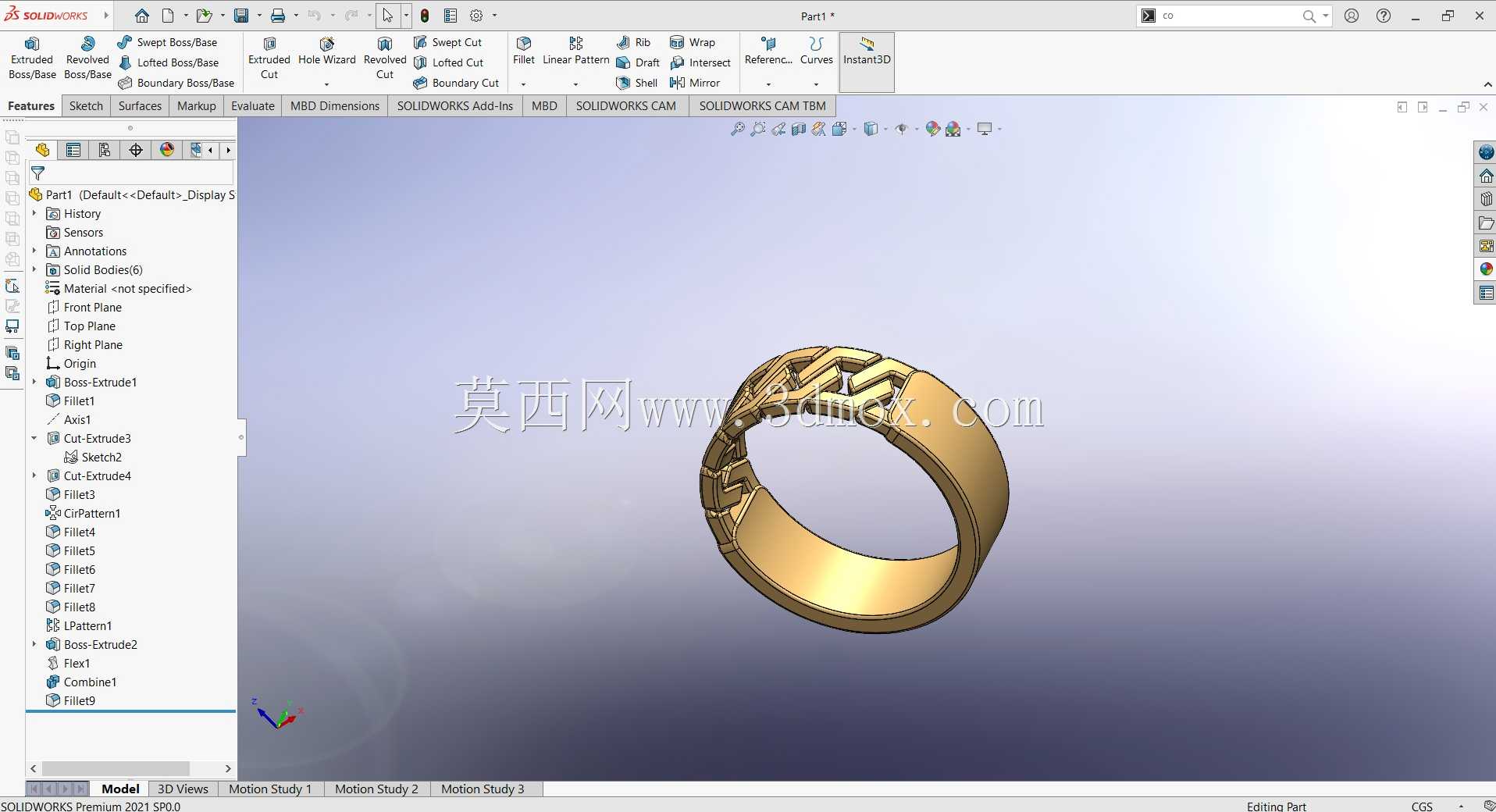Open the ConfigurationManager tab
Viewport: 1496px width, 812px height.
point(105,150)
